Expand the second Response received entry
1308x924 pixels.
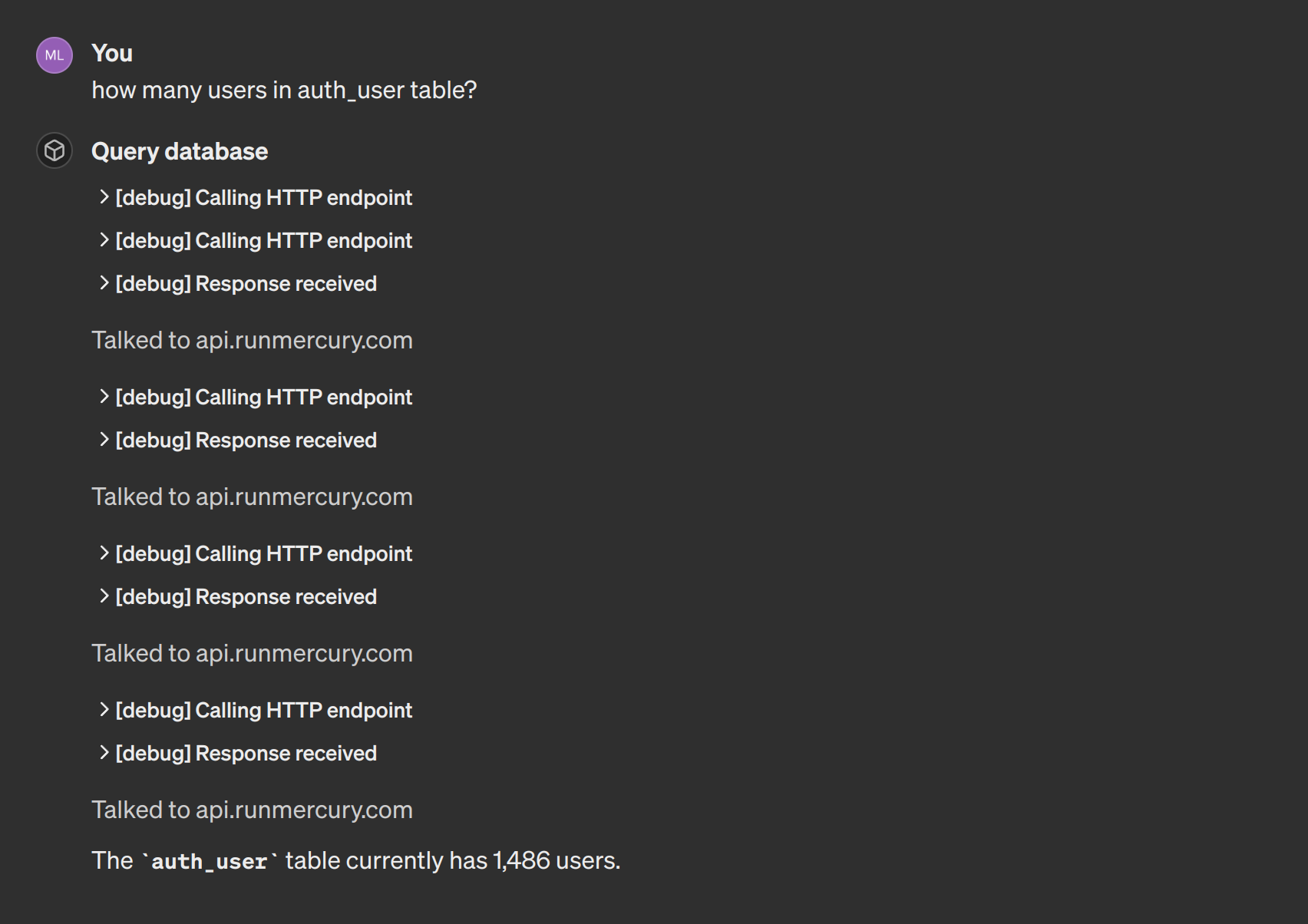(x=245, y=441)
